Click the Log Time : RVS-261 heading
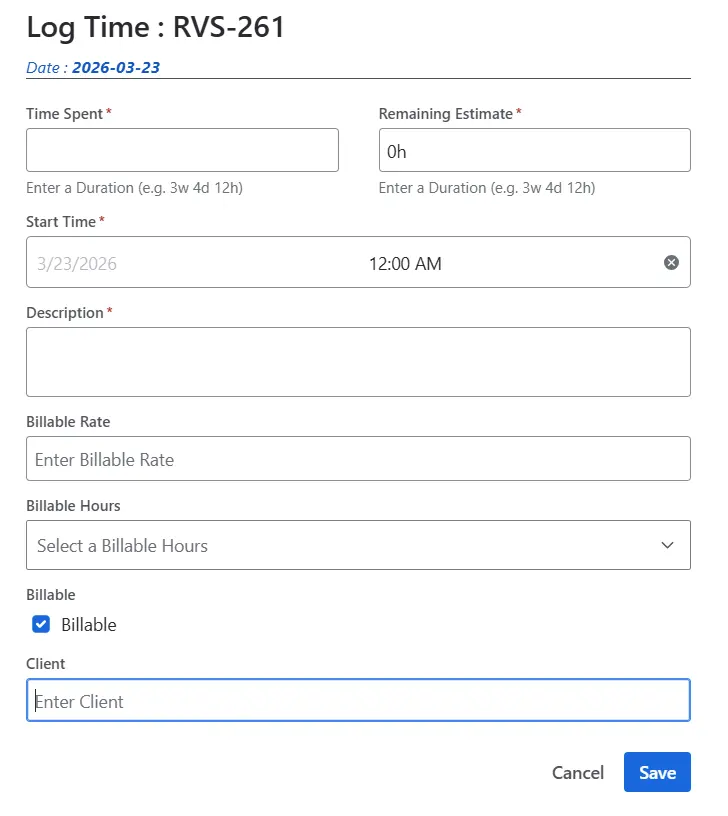The width and height of the screenshot is (728, 816). tap(156, 27)
